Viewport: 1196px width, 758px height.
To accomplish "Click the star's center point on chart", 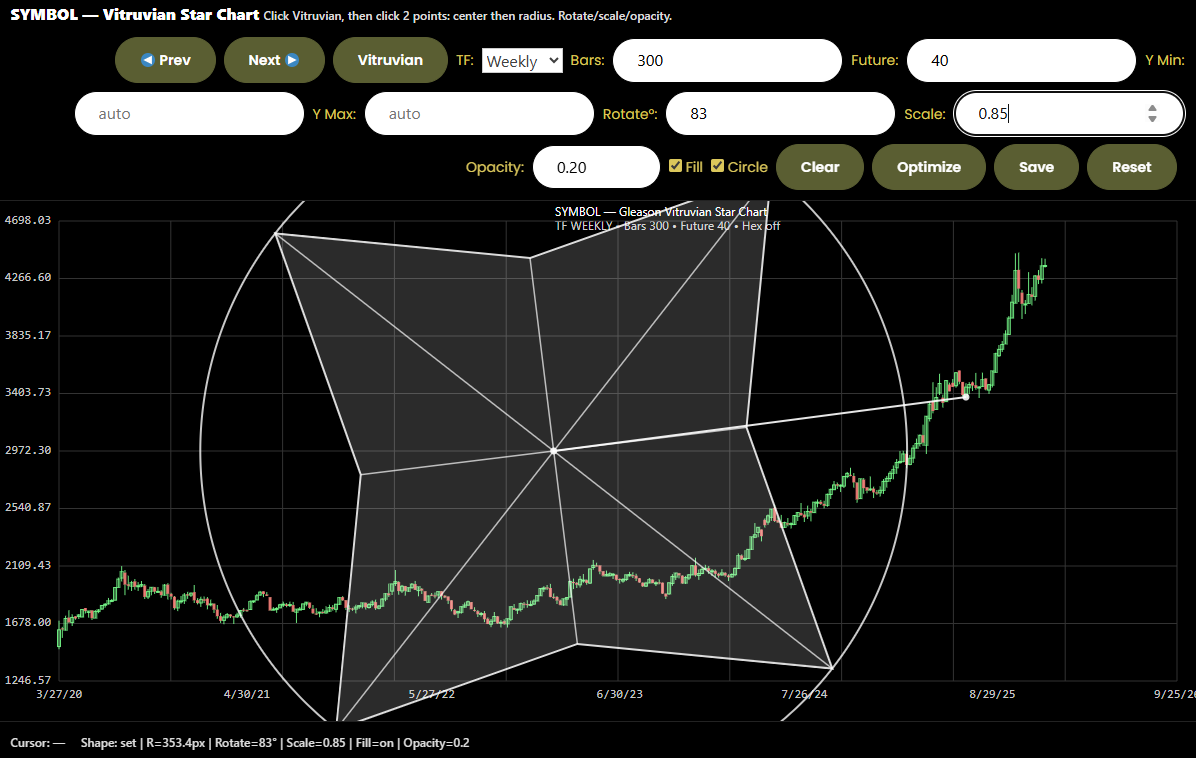I will (553, 451).
